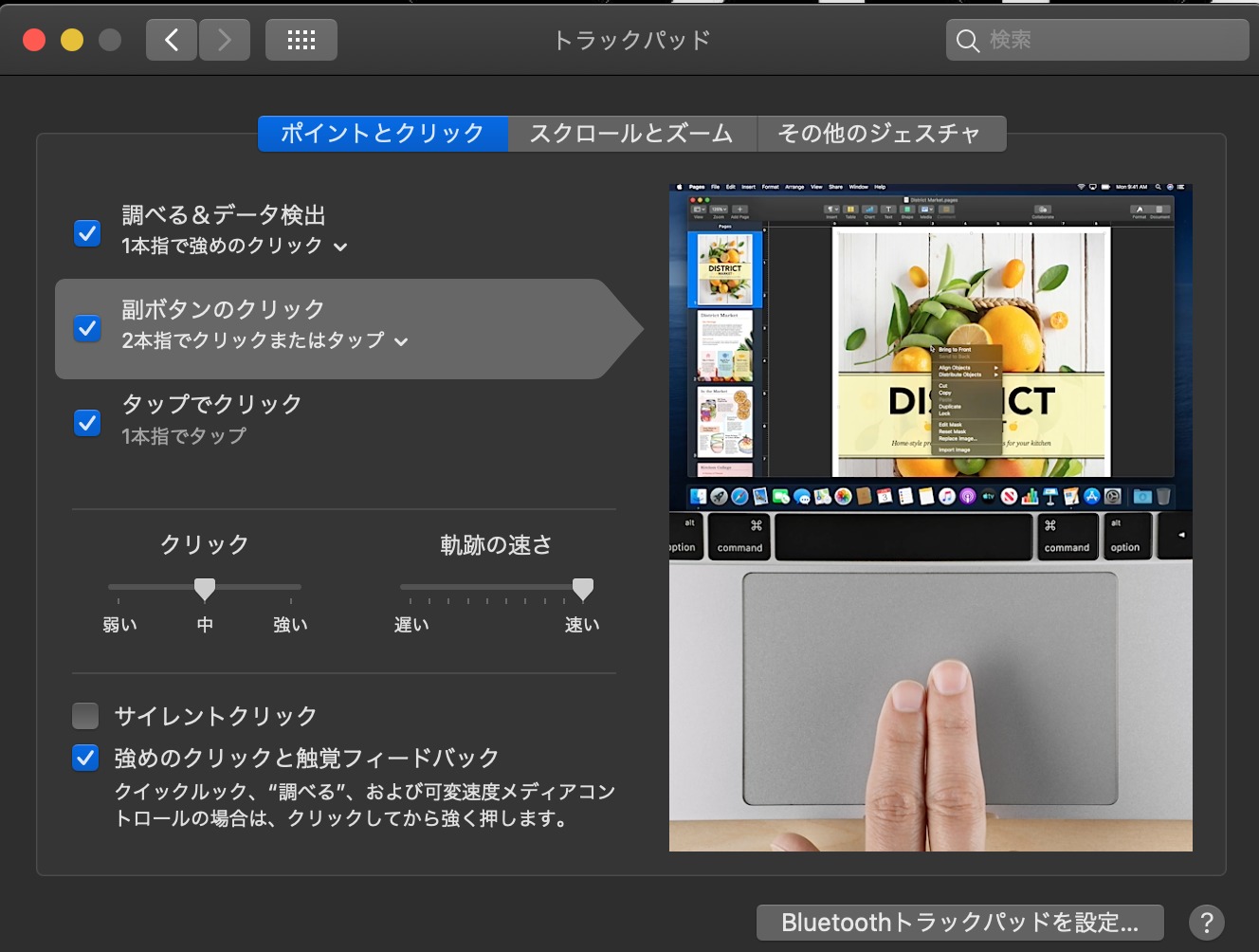Click the タップでクリック title text
1259x952 pixels.
tap(212, 404)
